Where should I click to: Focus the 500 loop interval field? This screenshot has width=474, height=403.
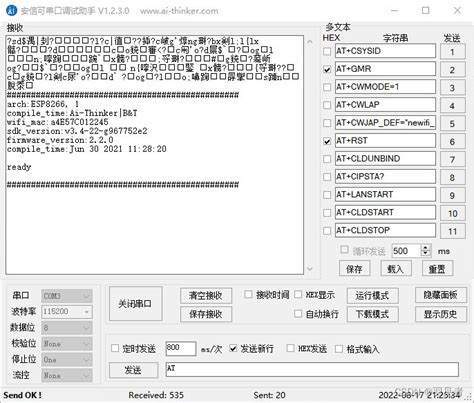pyautogui.click(x=407, y=251)
